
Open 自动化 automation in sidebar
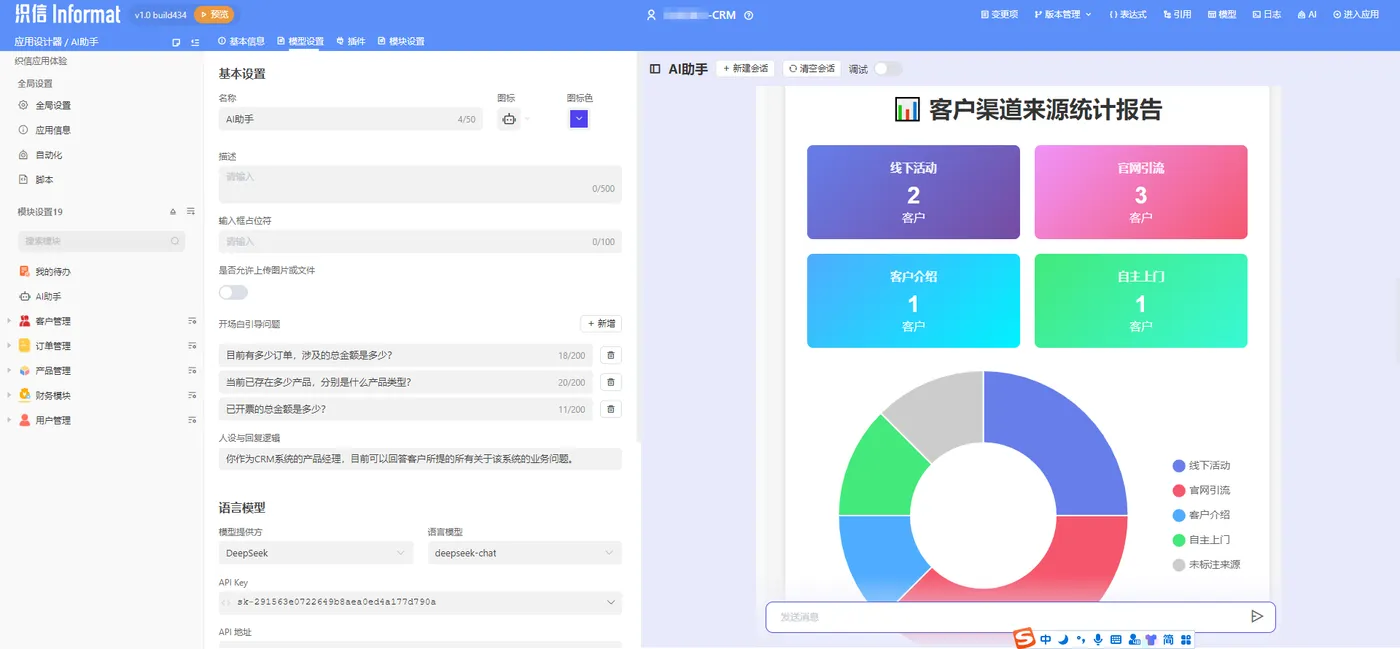42,155
